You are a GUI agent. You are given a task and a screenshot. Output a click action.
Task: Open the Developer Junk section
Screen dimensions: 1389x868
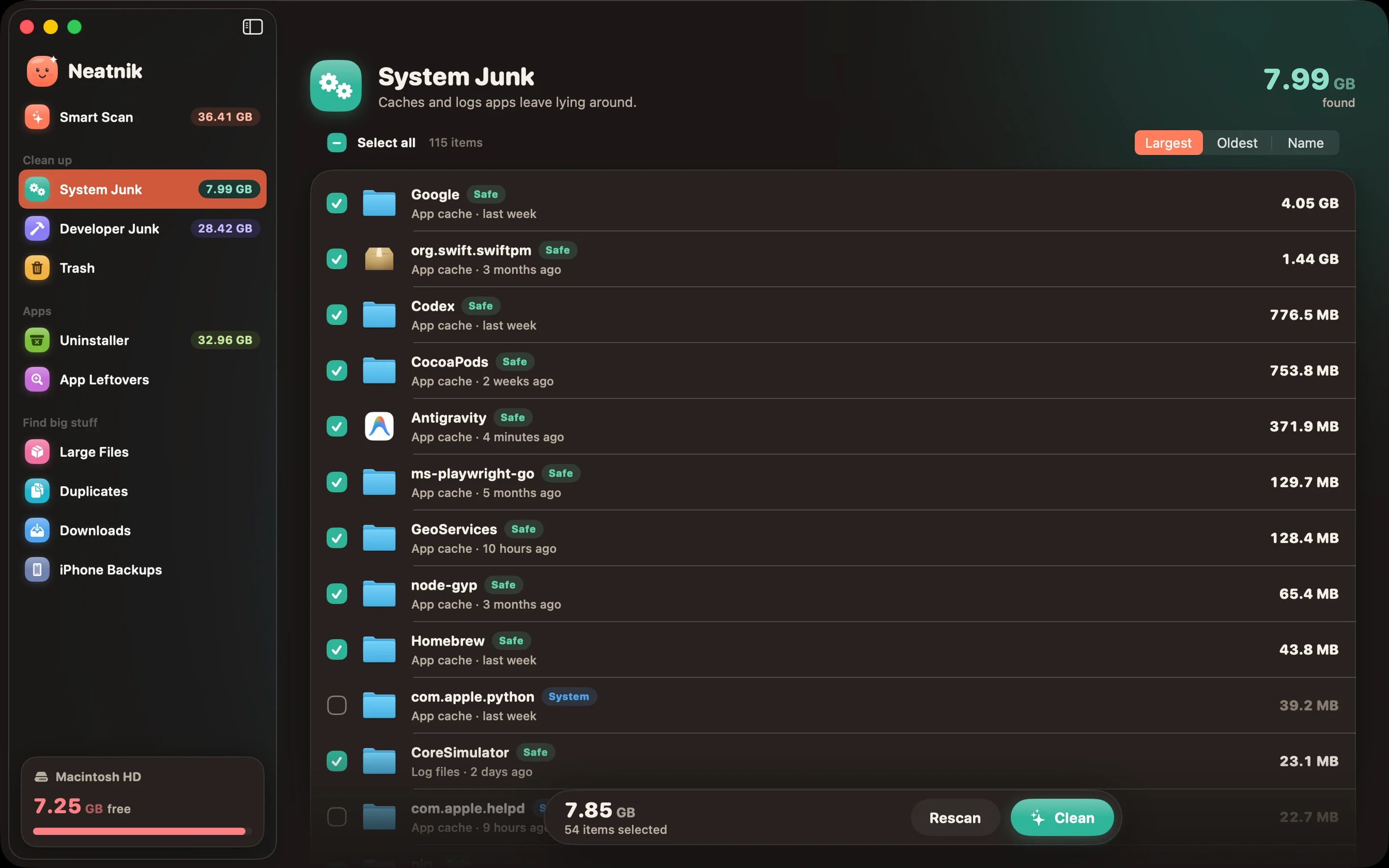(x=142, y=229)
